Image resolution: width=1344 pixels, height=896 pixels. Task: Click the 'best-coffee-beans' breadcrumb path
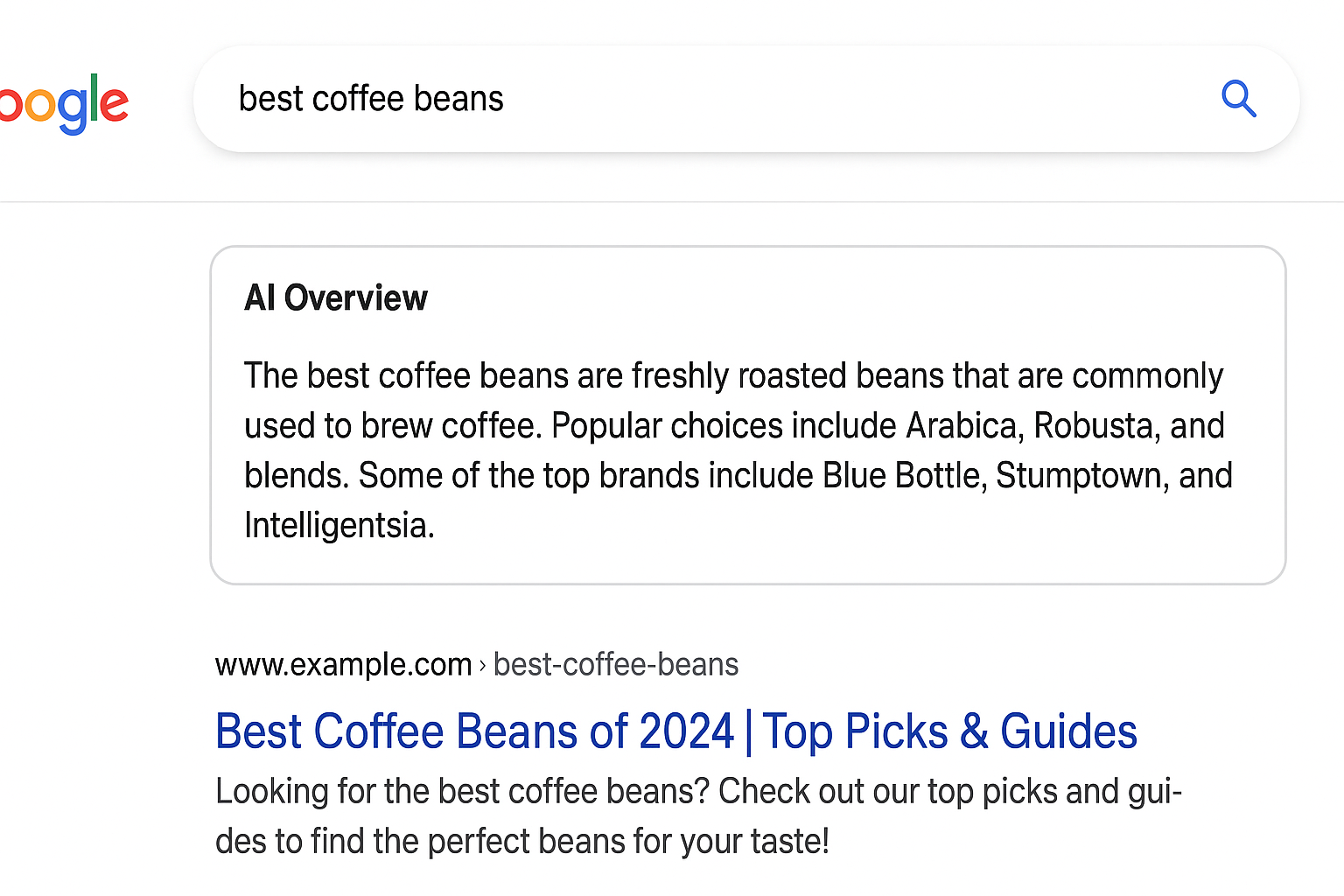point(616,665)
